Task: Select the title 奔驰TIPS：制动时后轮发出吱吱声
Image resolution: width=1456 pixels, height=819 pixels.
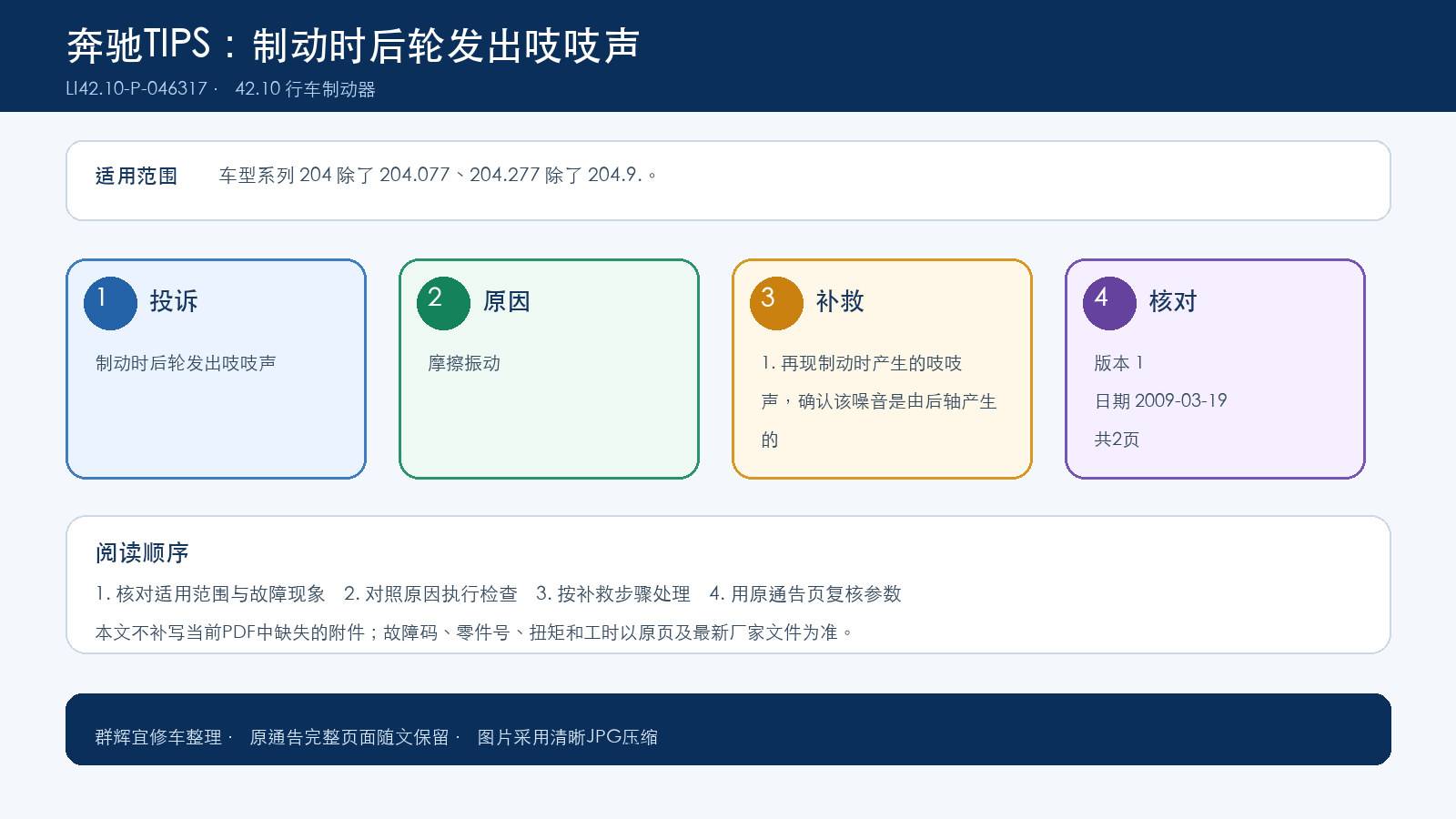Action: point(353,45)
